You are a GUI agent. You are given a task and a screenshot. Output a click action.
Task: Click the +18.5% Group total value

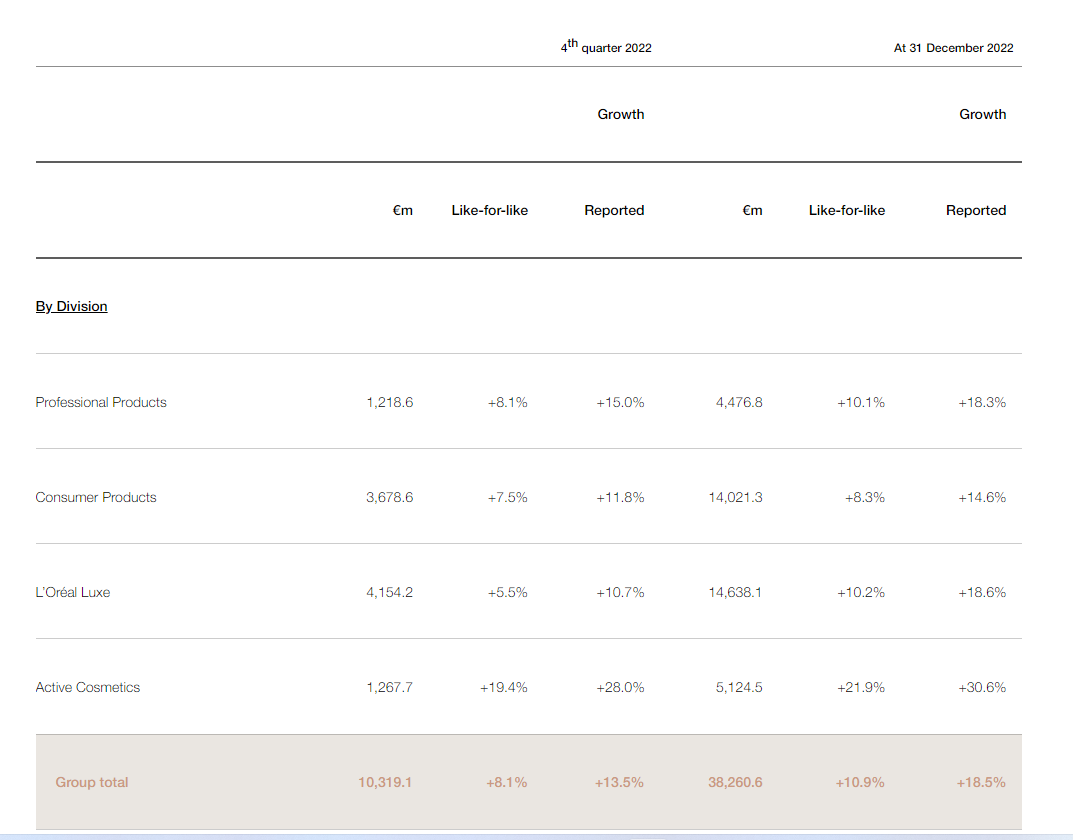coord(981,783)
